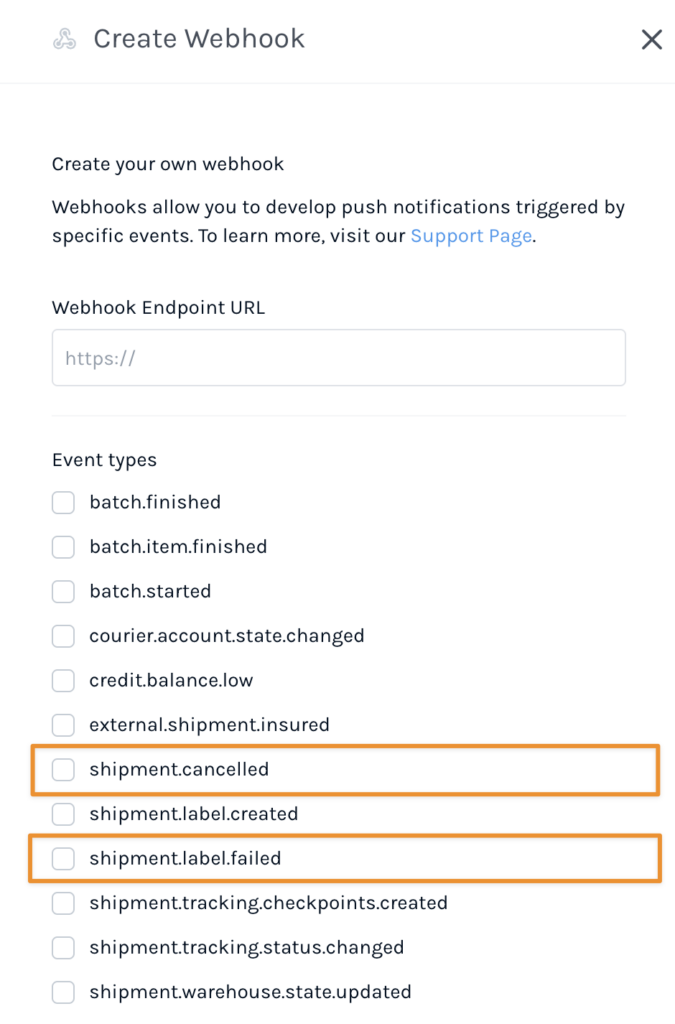Viewport: 675px width, 1024px height.
Task: Focus the Webhook Endpoint URL field
Action: pos(338,358)
